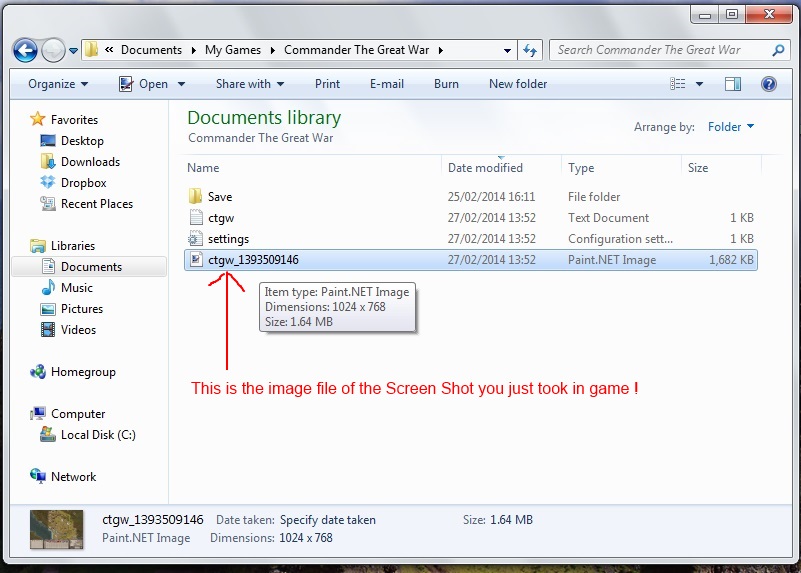This screenshot has width=801, height=573.
Task: Create a New folder
Action: click(518, 84)
